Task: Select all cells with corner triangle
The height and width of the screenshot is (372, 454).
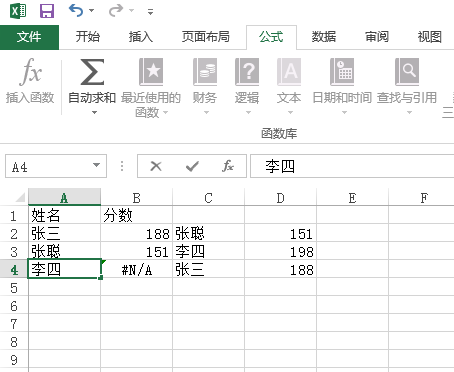Action: [20, 197]
